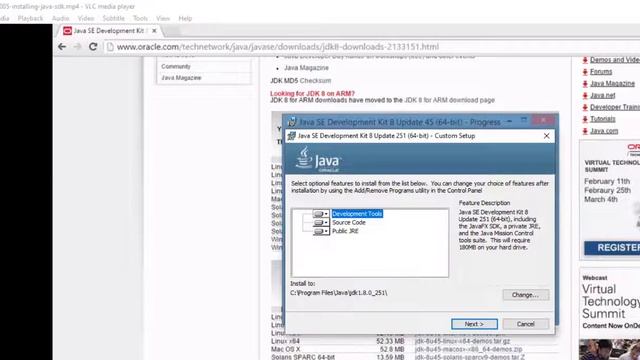Open the Forums link in right column
The height and width of the screenshot is (360, 640).
coord(601,71)
